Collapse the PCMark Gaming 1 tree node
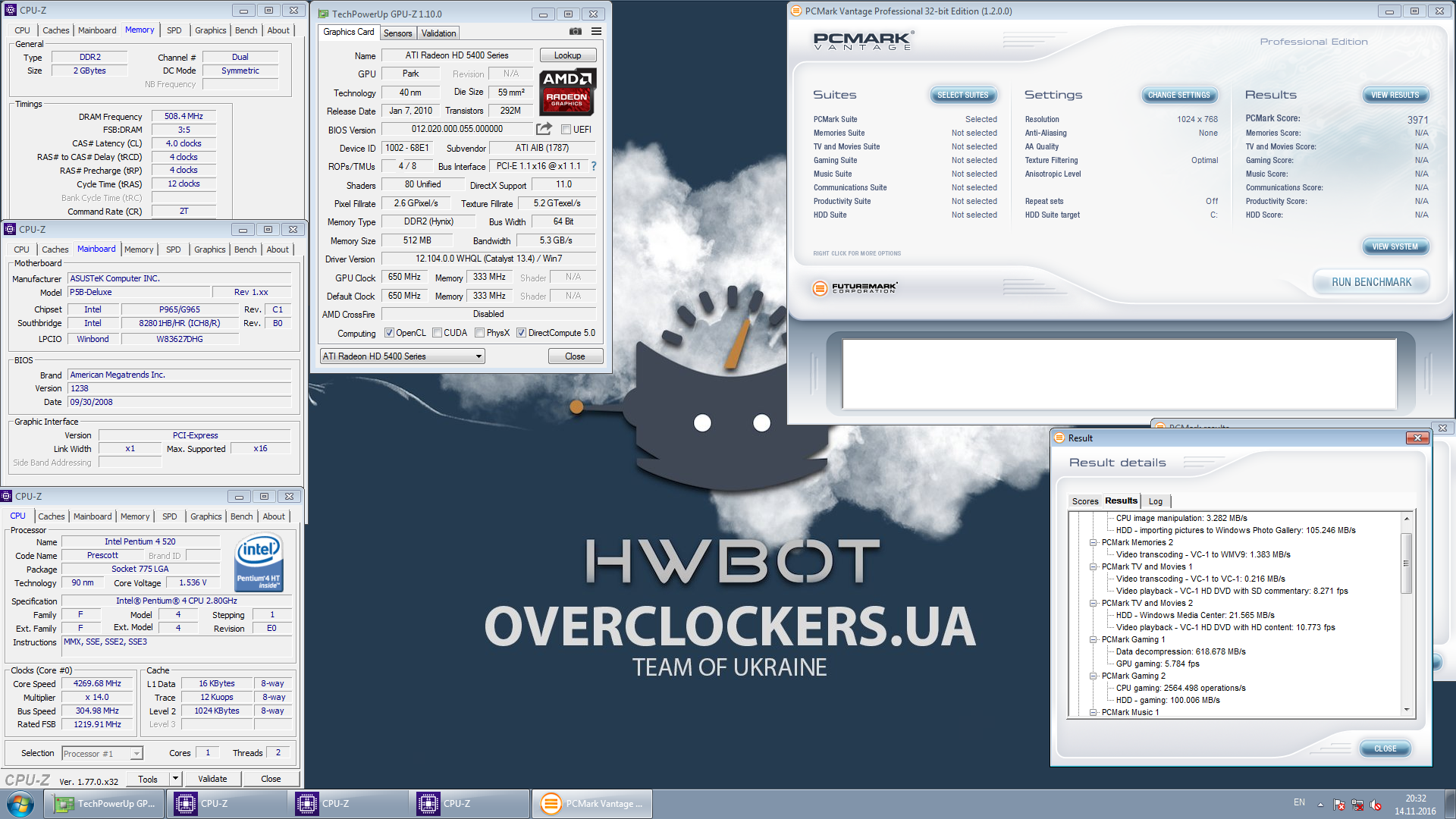 (x=1093, y=639)
